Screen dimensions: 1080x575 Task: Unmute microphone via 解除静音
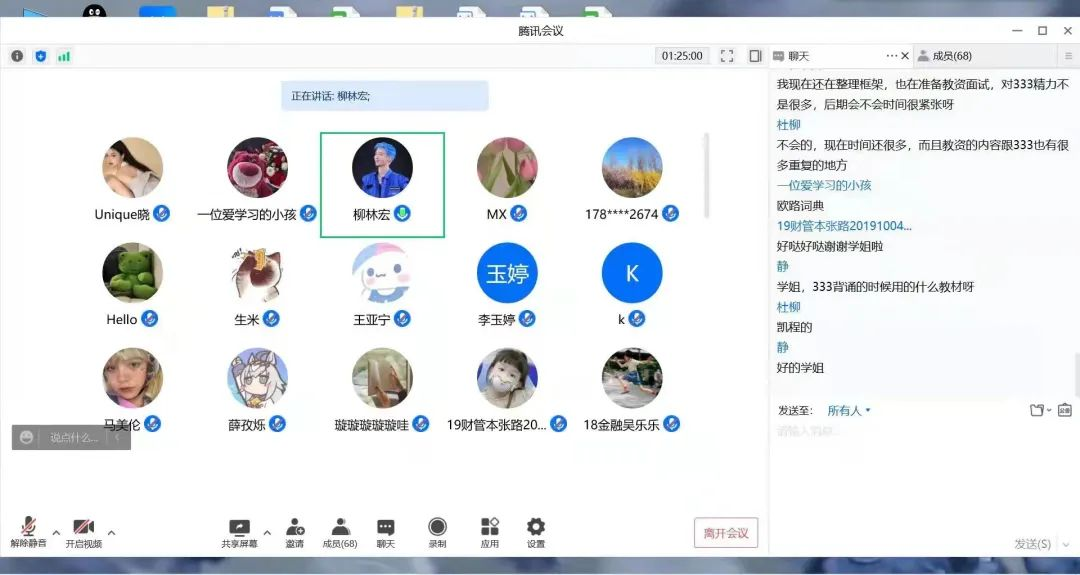[x=28, y=528]
